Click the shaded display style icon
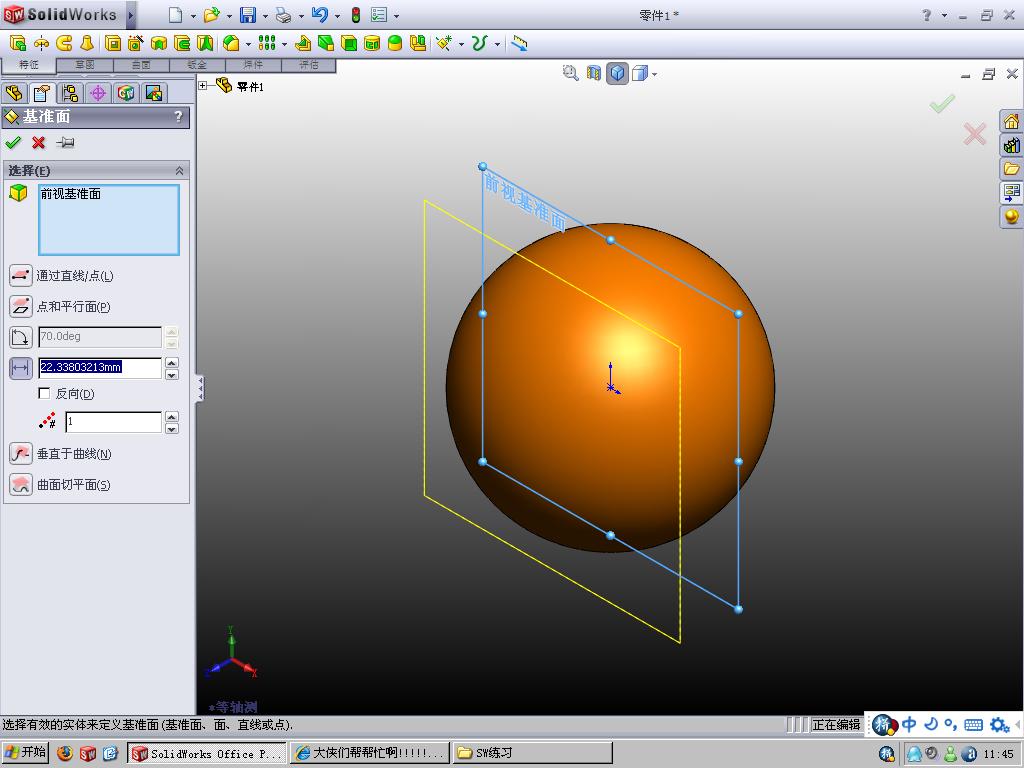Screen dimensions: 1024x768 point(617,73)
